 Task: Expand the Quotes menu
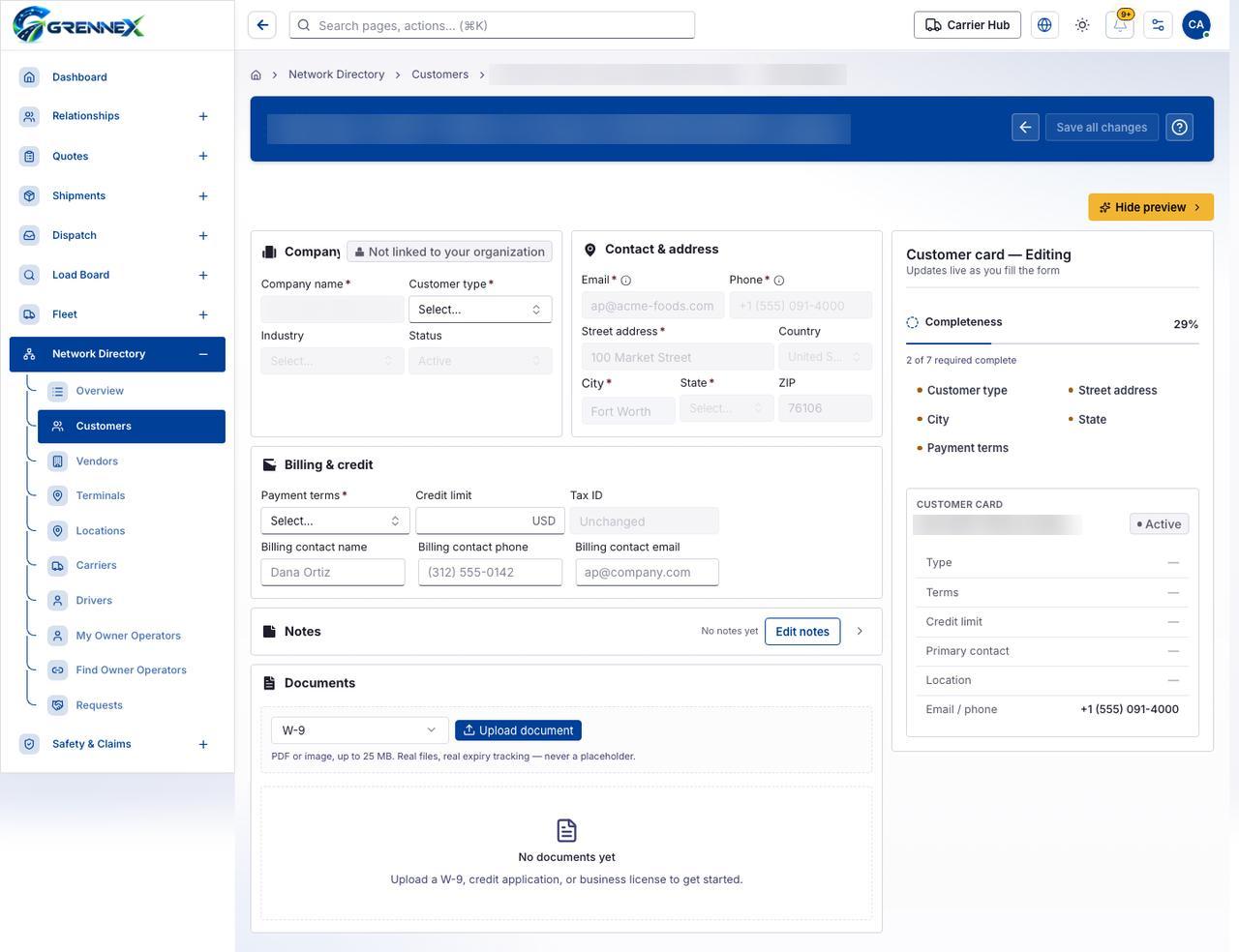203,156
